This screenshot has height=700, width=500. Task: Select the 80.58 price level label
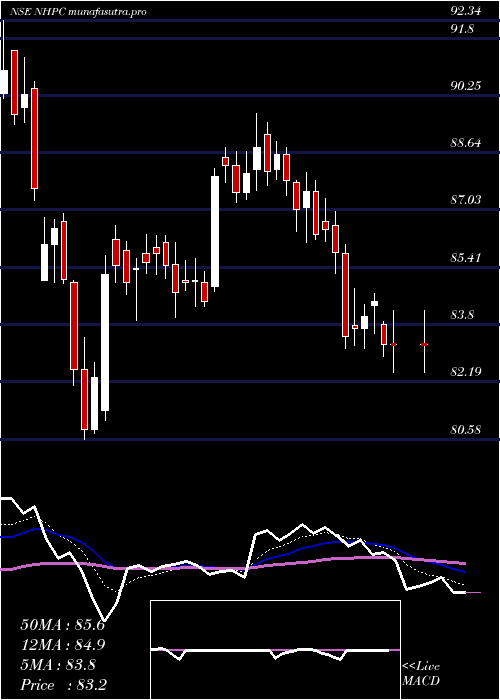[466, 430]
